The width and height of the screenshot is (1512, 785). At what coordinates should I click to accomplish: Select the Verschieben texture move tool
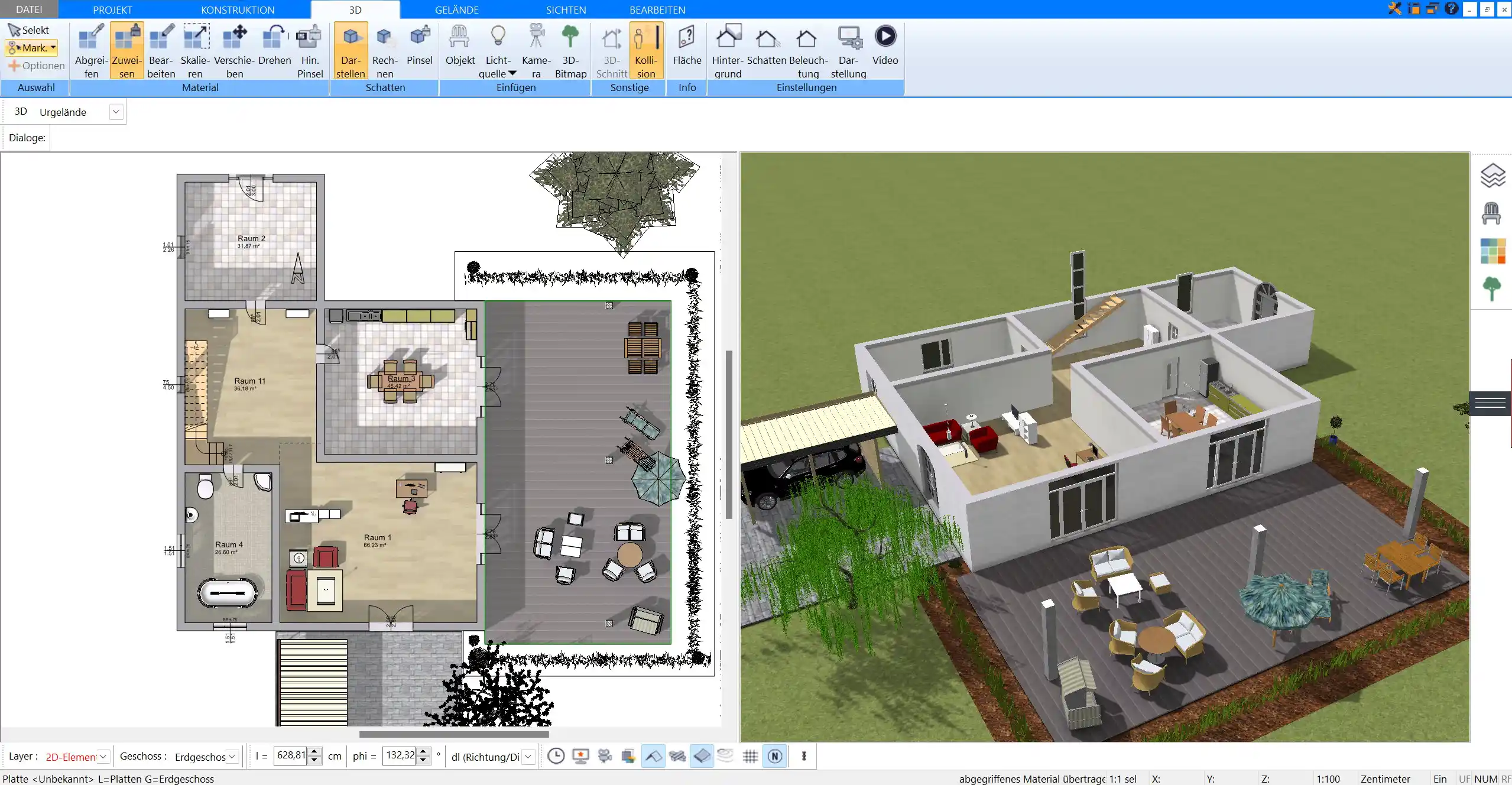(234, 51)
